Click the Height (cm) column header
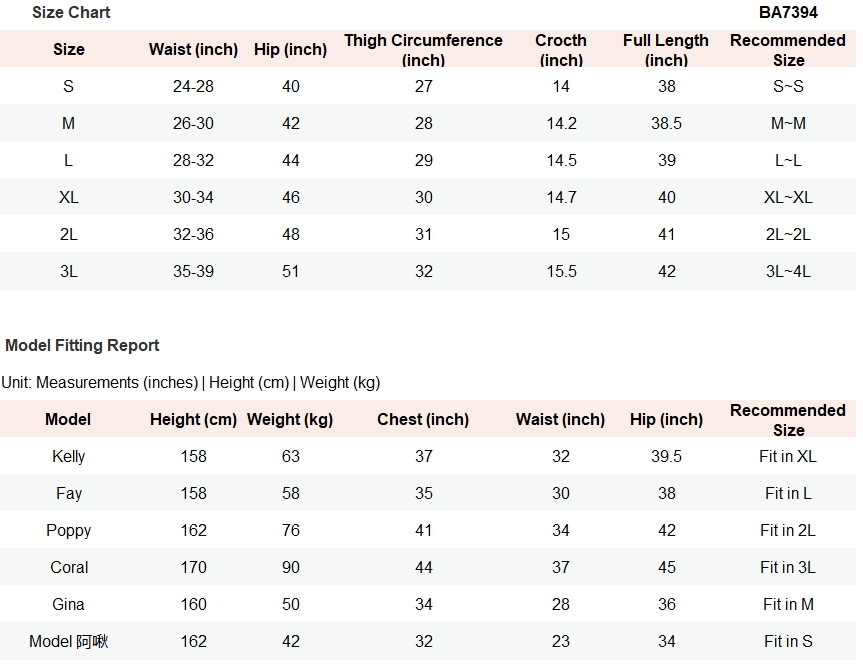Screen dimensions: 863x666 point(193,419)
